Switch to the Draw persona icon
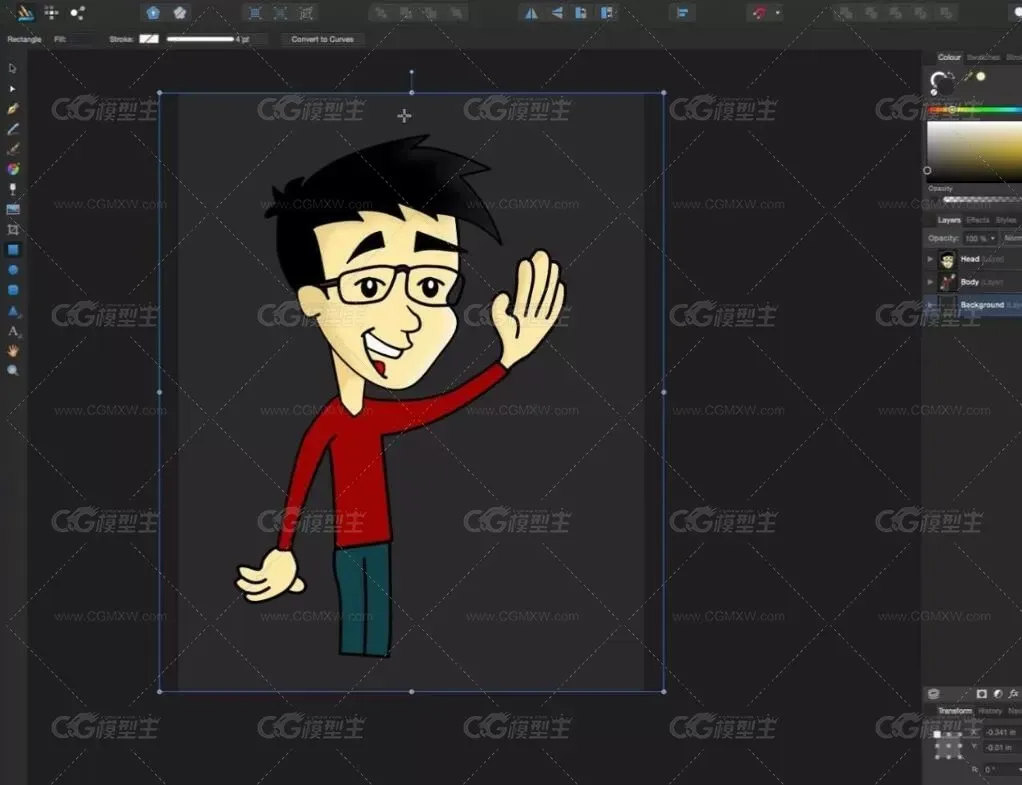This screenshot has height=785, width=1022. (x=25, y=12)
